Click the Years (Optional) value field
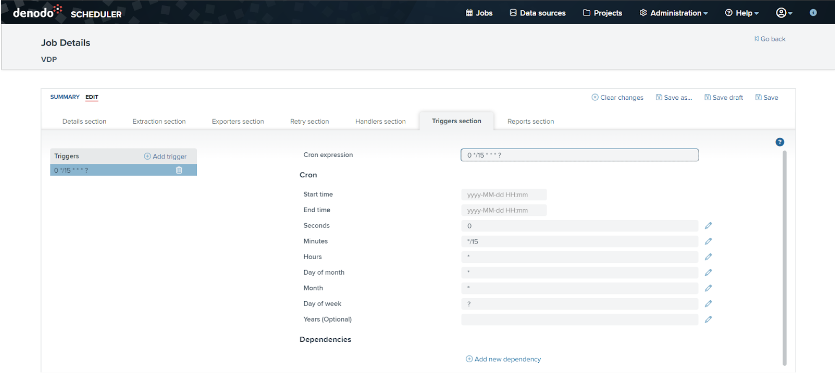Image resolution: width=835 pixels, height=375 pixels. coord(579,320)
